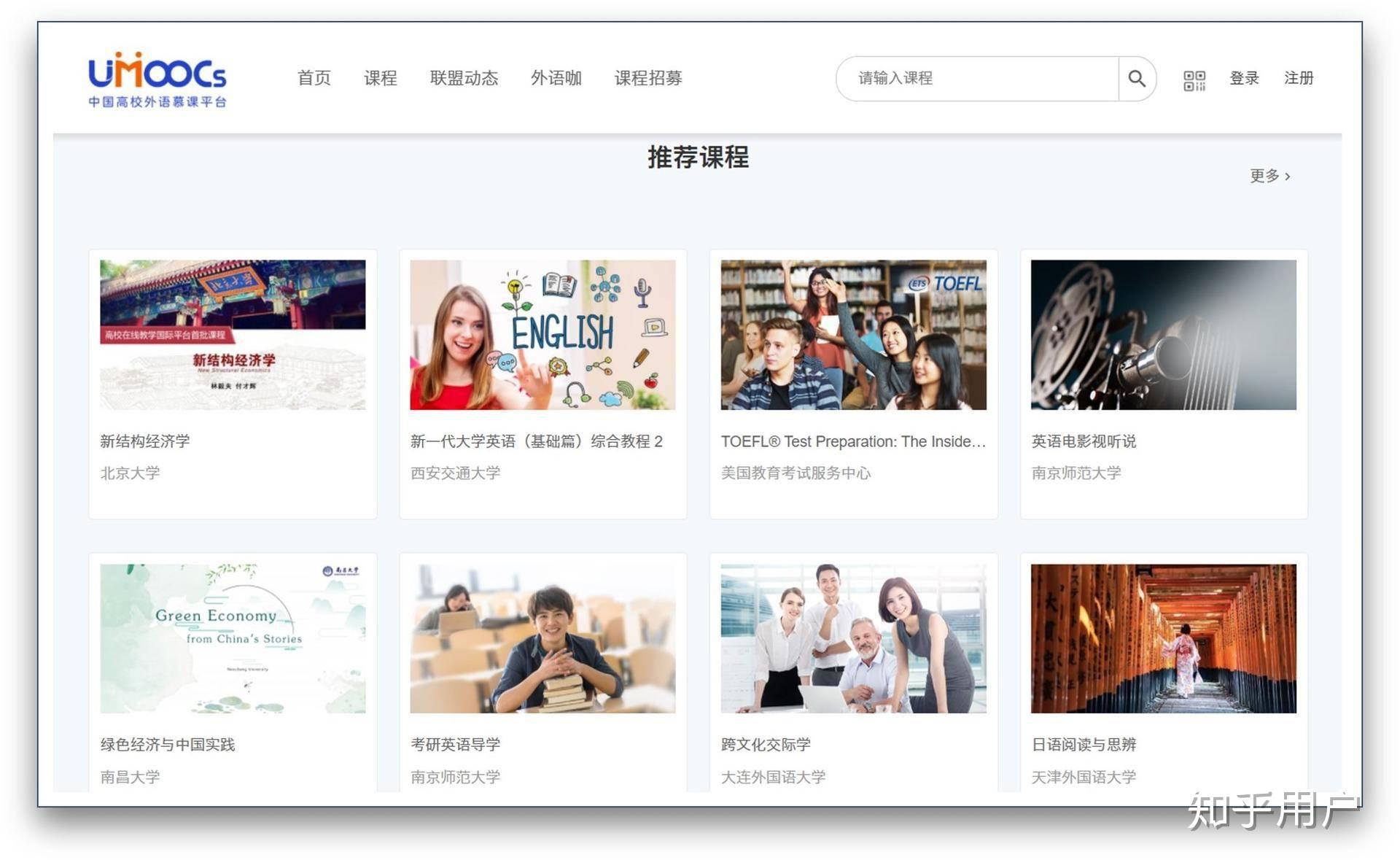Open the 新结构经济学 course thumbnail
The width and height of the screenshot is (1400, 860).
click(x=233, y=334)
